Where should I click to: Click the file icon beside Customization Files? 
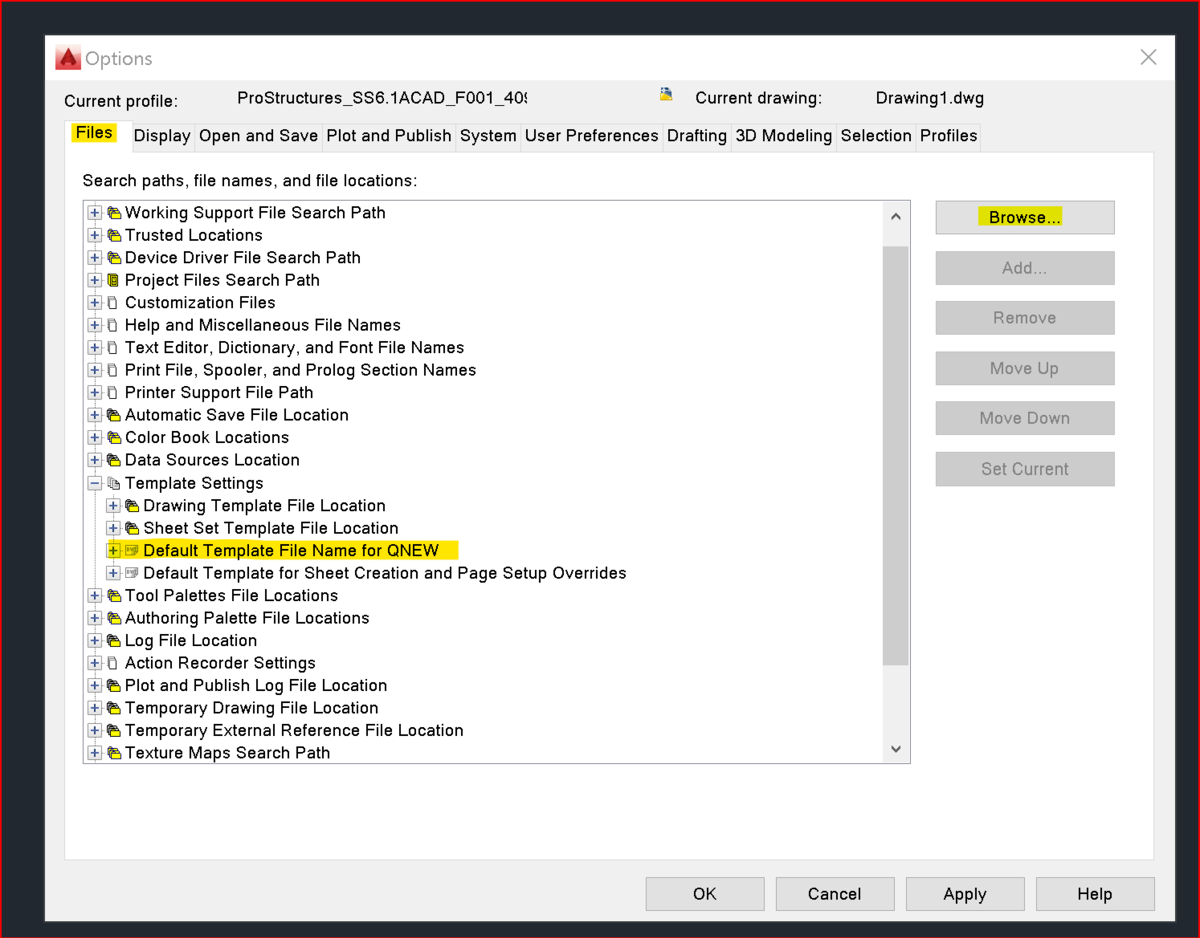(113, 303)
